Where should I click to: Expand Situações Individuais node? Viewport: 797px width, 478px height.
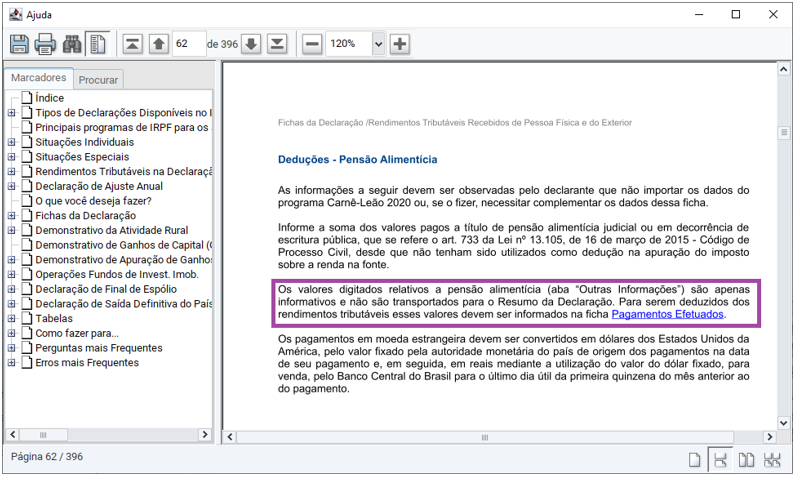(x=12, y=142)
